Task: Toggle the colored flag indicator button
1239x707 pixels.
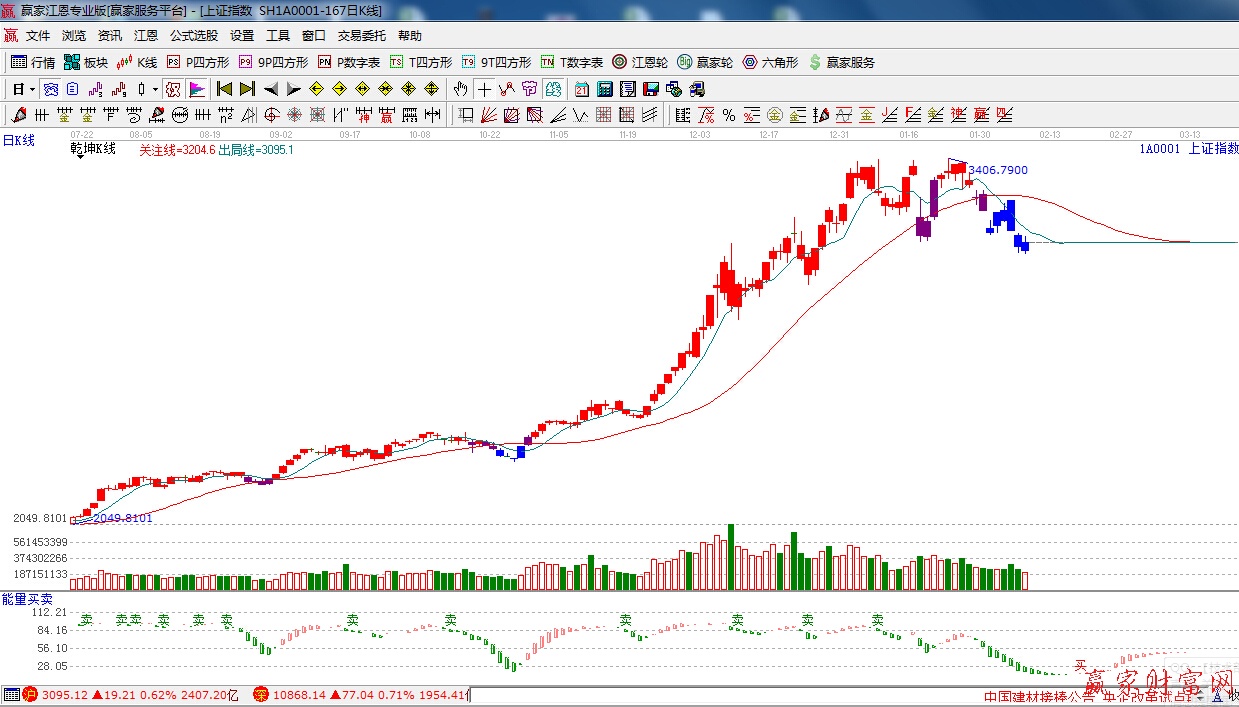Action: pyautogui.click(x=196, y=89)
